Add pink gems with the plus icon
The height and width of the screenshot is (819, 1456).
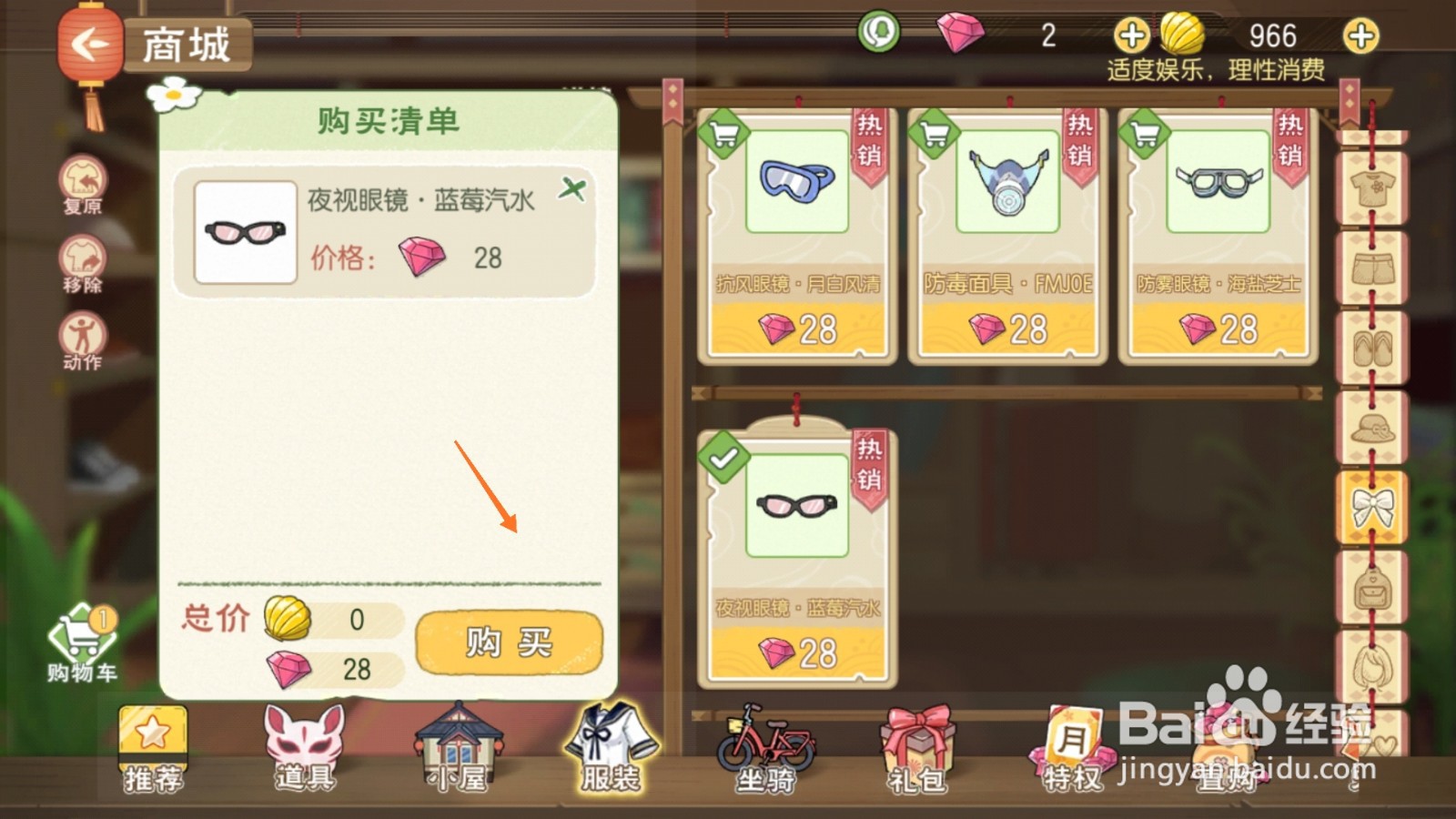[1131, 36]
